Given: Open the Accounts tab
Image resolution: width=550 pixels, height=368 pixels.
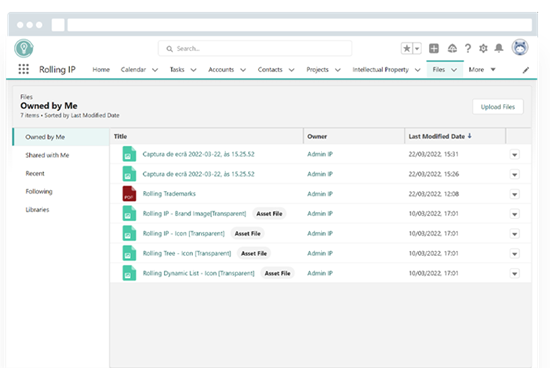Looking at the screenshot, I should click(x=221, y=69).
